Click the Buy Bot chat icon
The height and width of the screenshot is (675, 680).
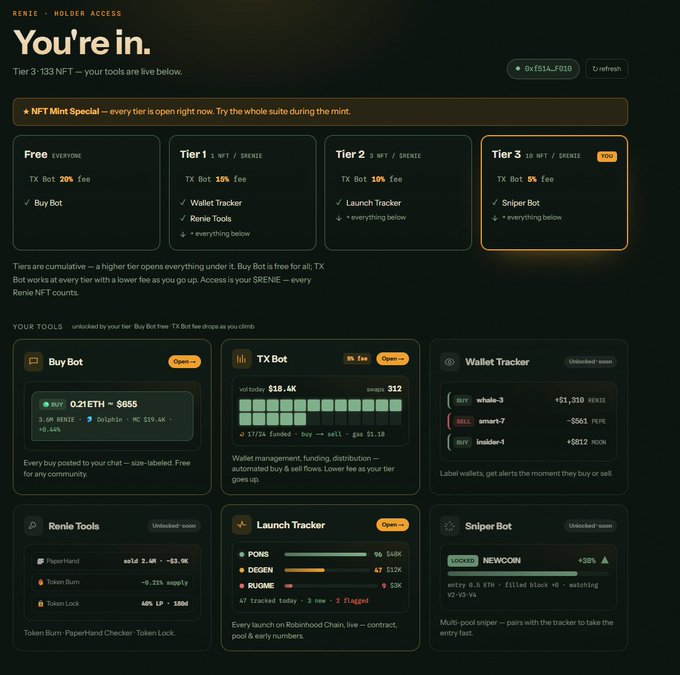pyautogui.click(x=33, y=361)
